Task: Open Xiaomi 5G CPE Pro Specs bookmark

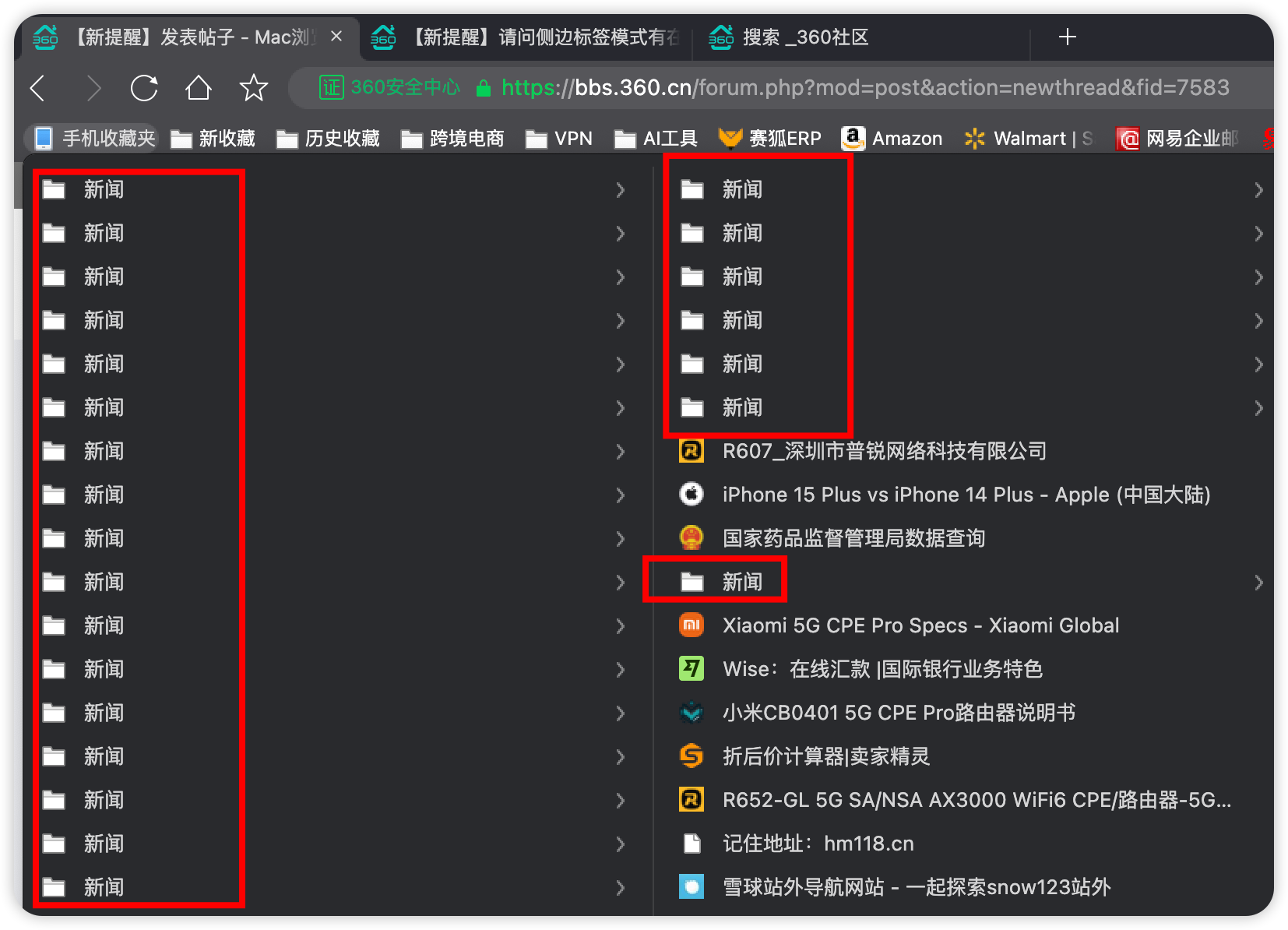Action: click(x=920, y=625)
